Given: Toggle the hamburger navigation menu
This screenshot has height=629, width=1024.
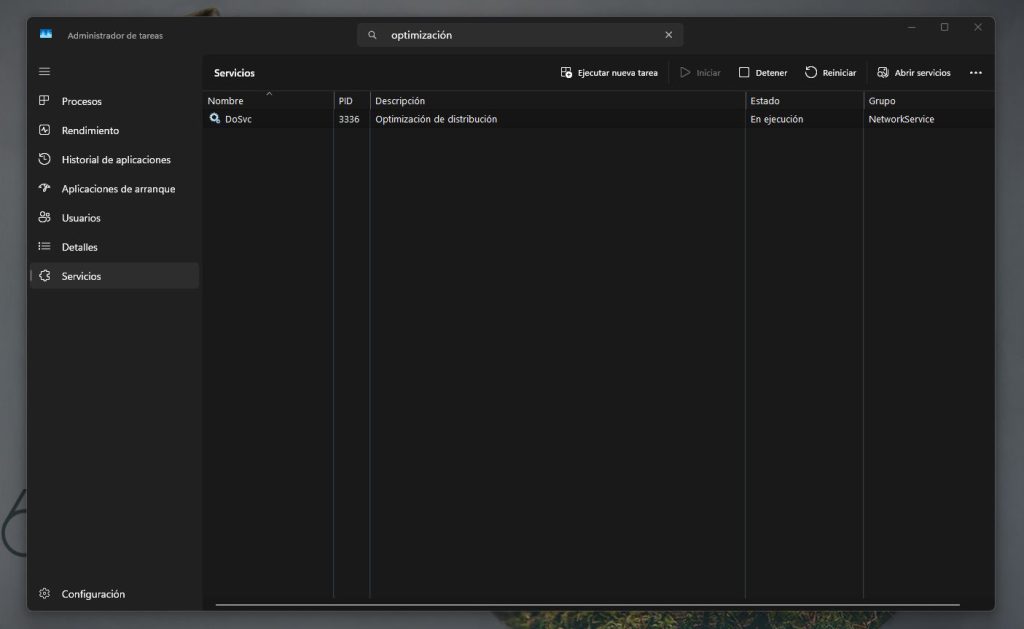Looking at the screenshot, I should click(x=44, y=72).
